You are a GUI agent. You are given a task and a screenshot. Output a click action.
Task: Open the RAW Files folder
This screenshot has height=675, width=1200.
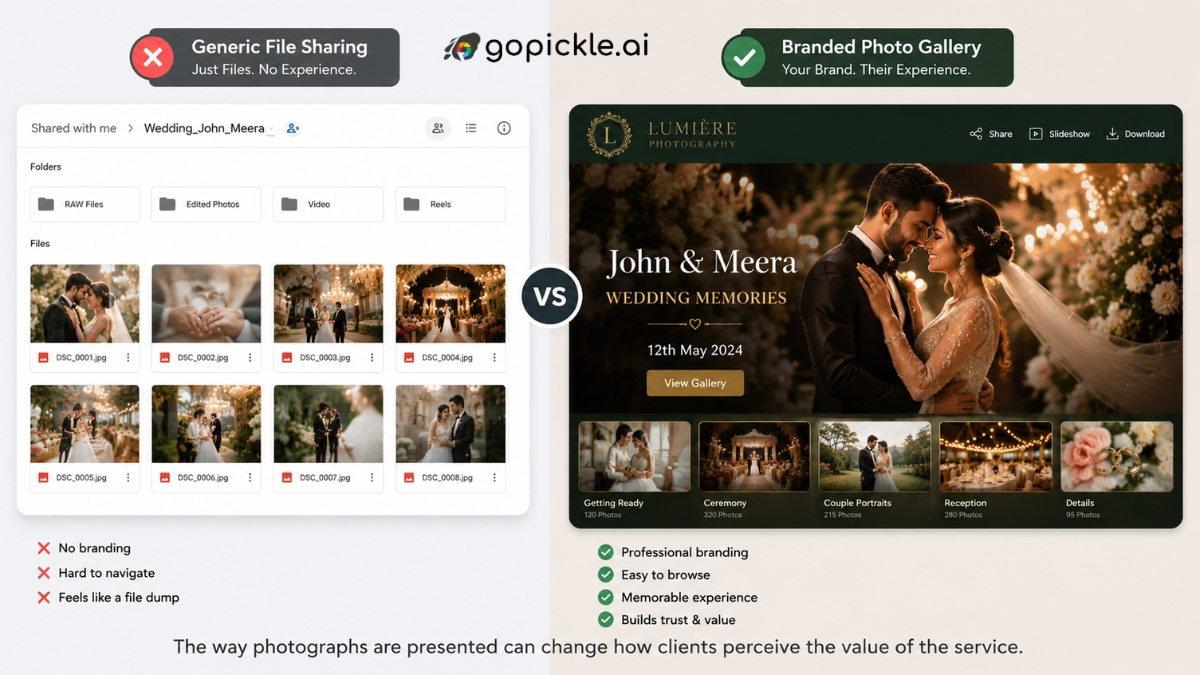point(85,204)
